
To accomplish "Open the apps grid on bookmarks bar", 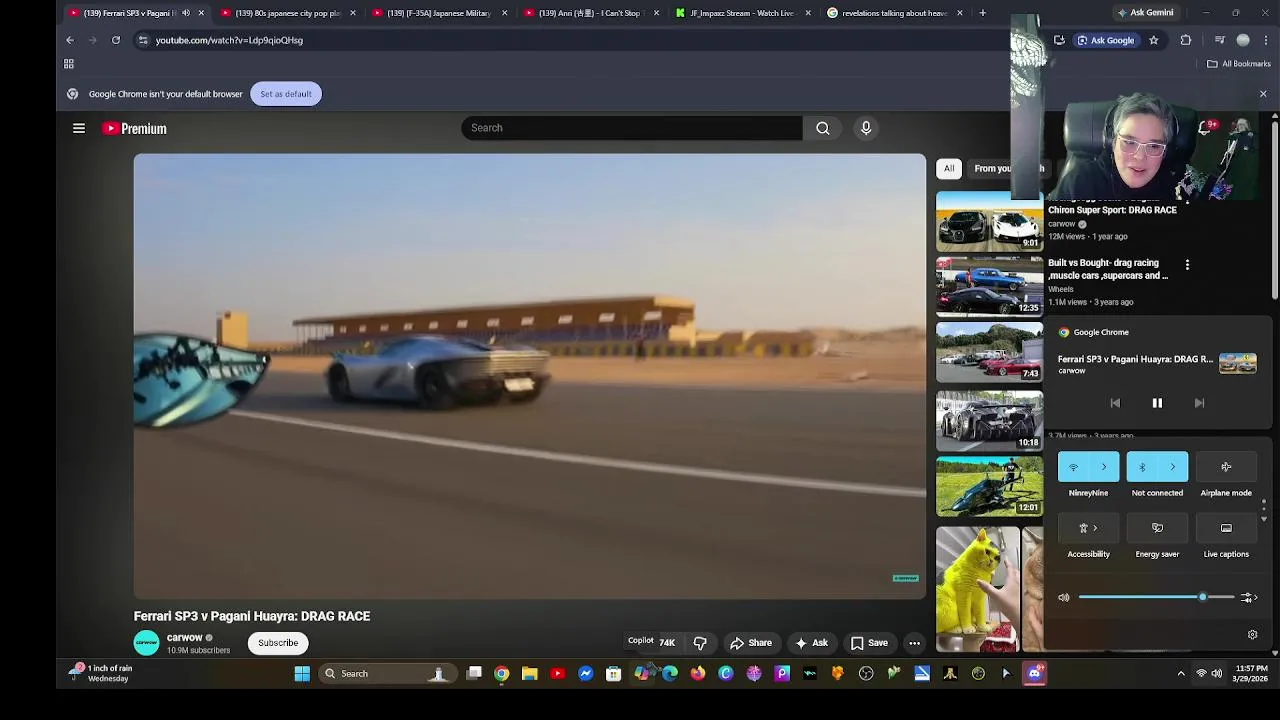I will (69, 64).
